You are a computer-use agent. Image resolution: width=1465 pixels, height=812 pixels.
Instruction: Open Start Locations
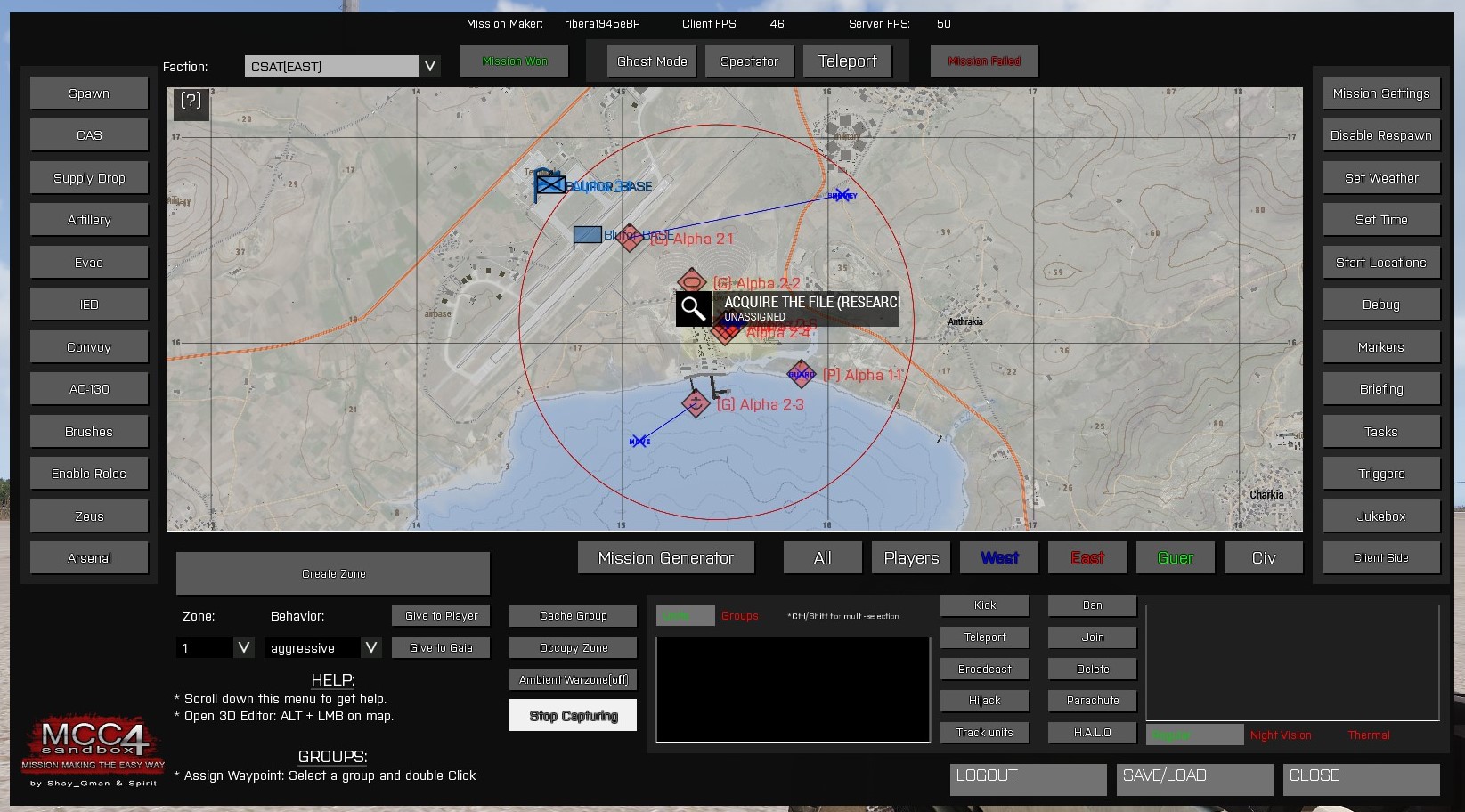[1381, 263]
